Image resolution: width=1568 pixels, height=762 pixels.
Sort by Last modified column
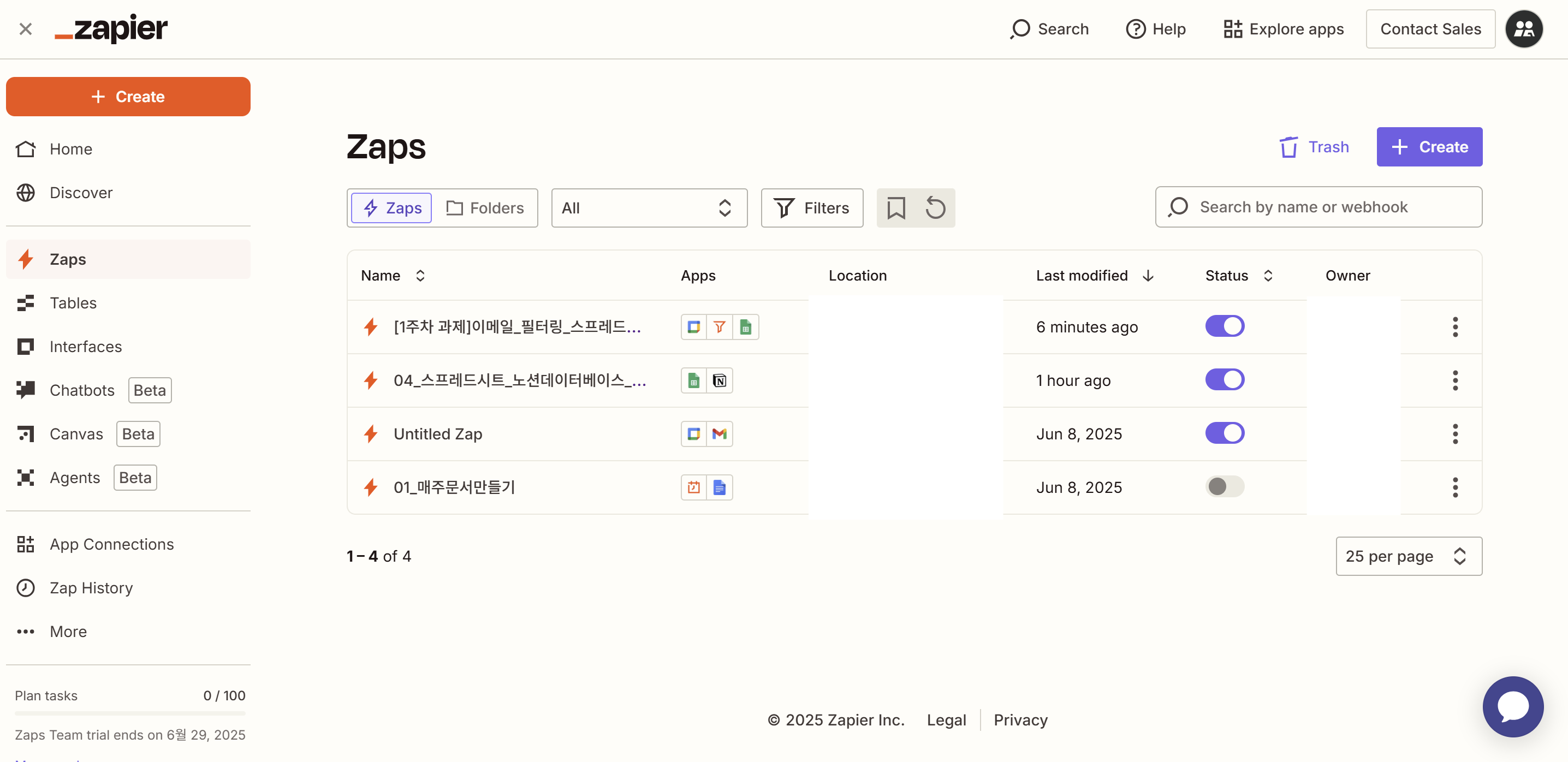1095,276
